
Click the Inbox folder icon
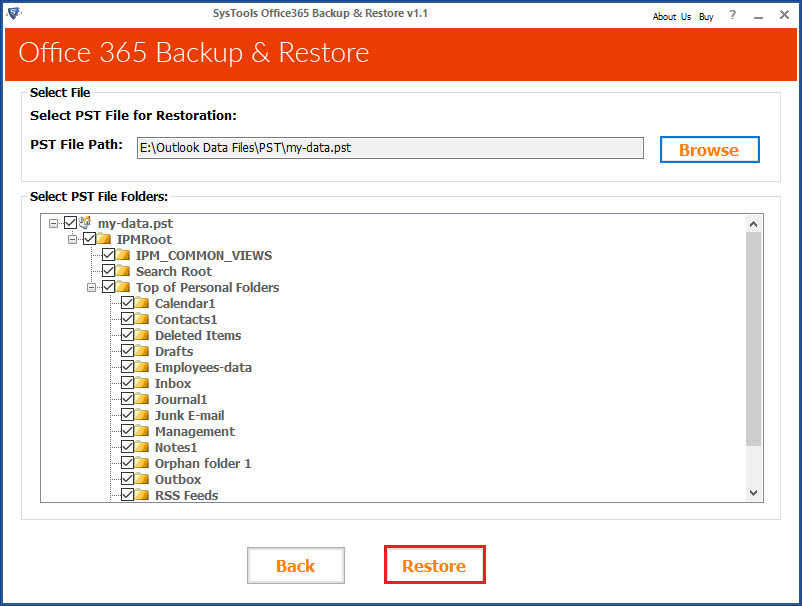pyautogui.click(x=143, y=383)
